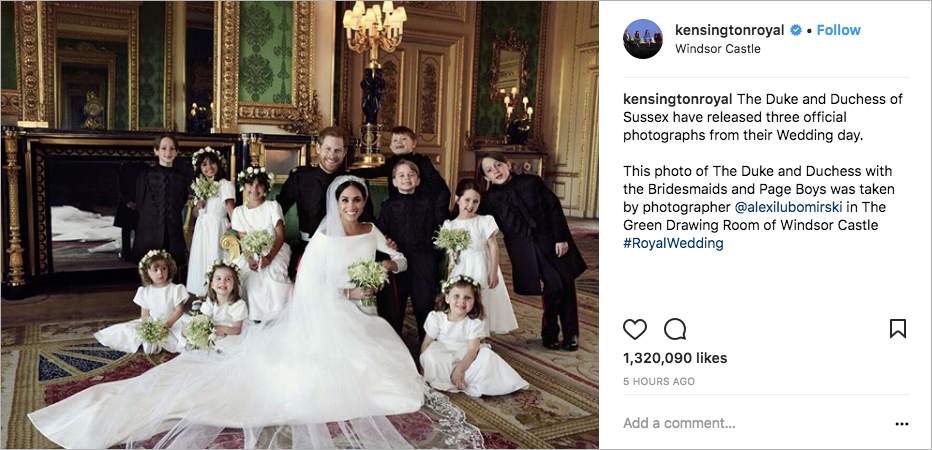
Task: Open kensingtonroyal username in the header
Action: (729, 30)
